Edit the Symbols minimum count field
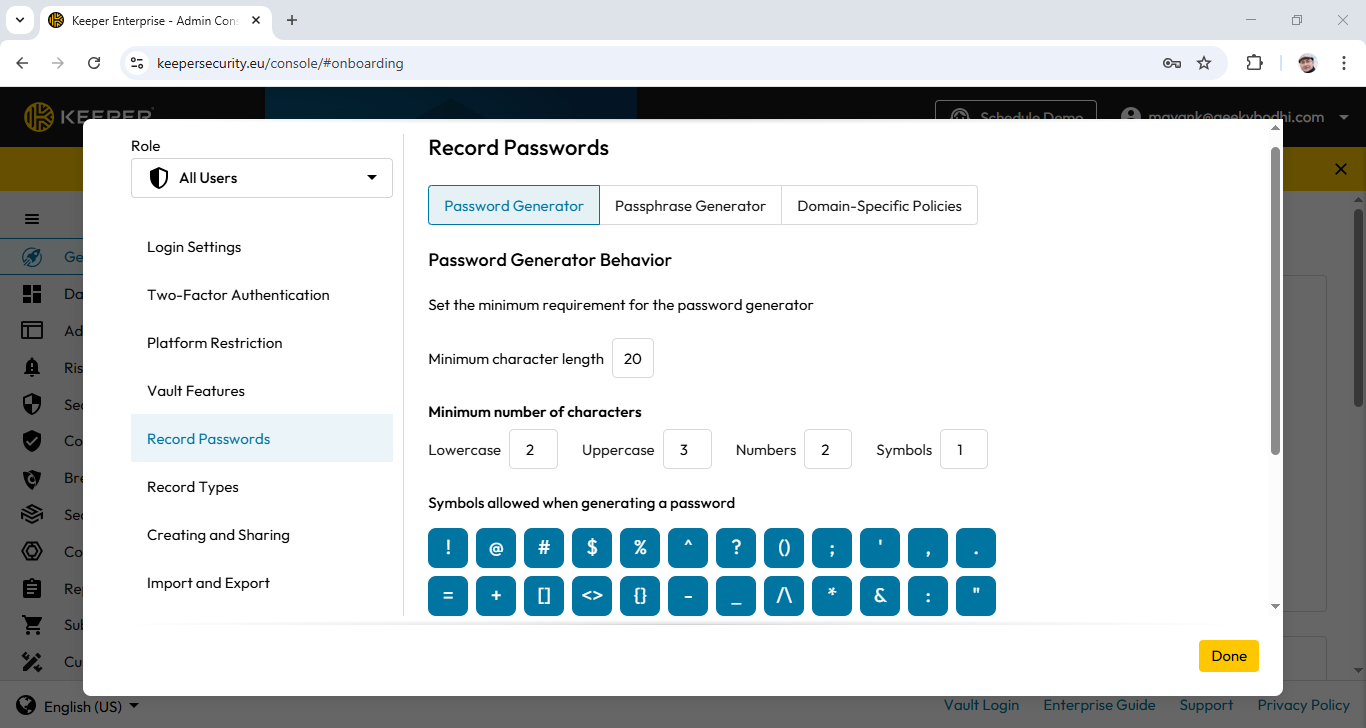The width and height of the screenshot is (1366, 728). tap(964, 449)
